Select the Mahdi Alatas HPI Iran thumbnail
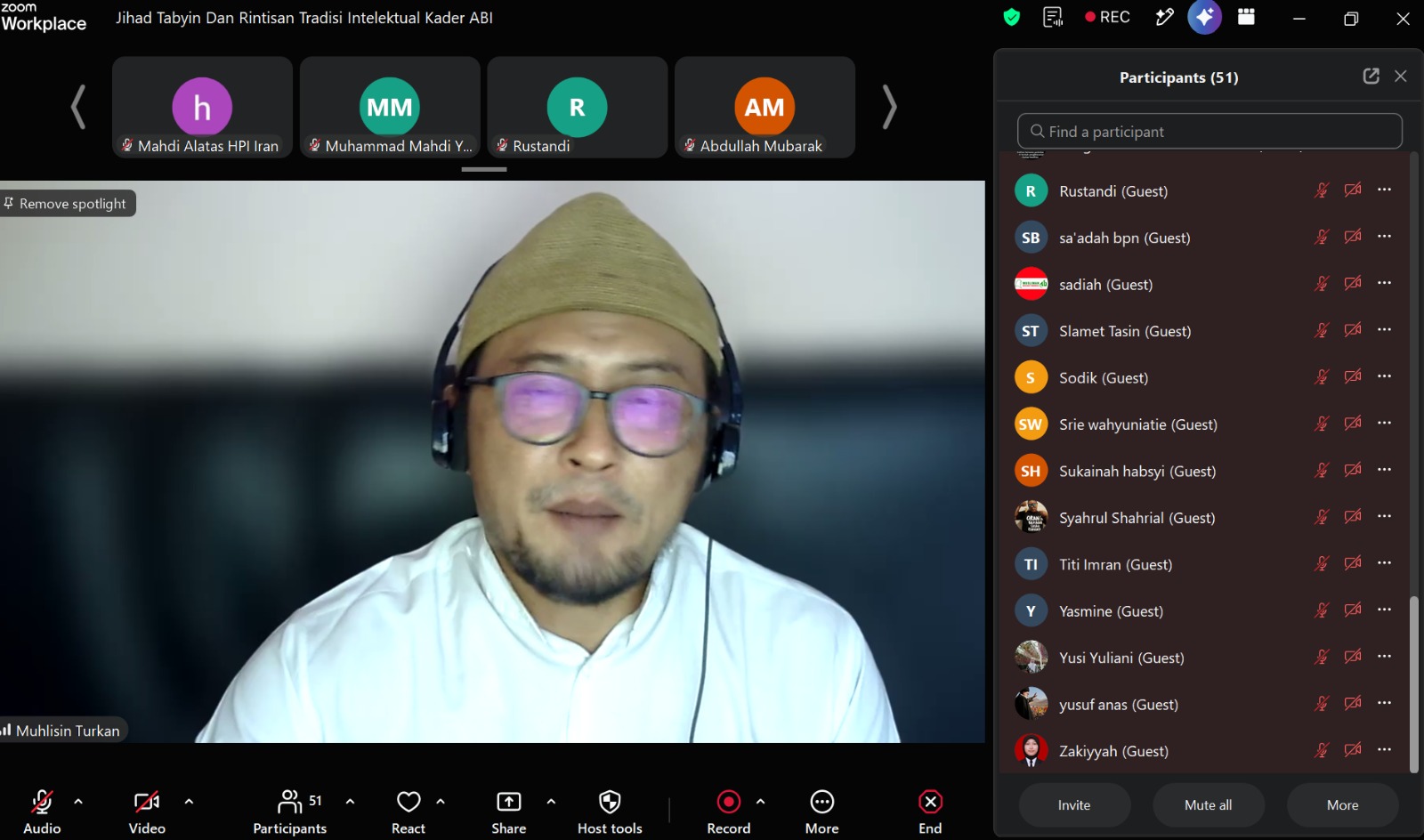Viewport: 1424px width, 840px height. click(x=202, y=108)
